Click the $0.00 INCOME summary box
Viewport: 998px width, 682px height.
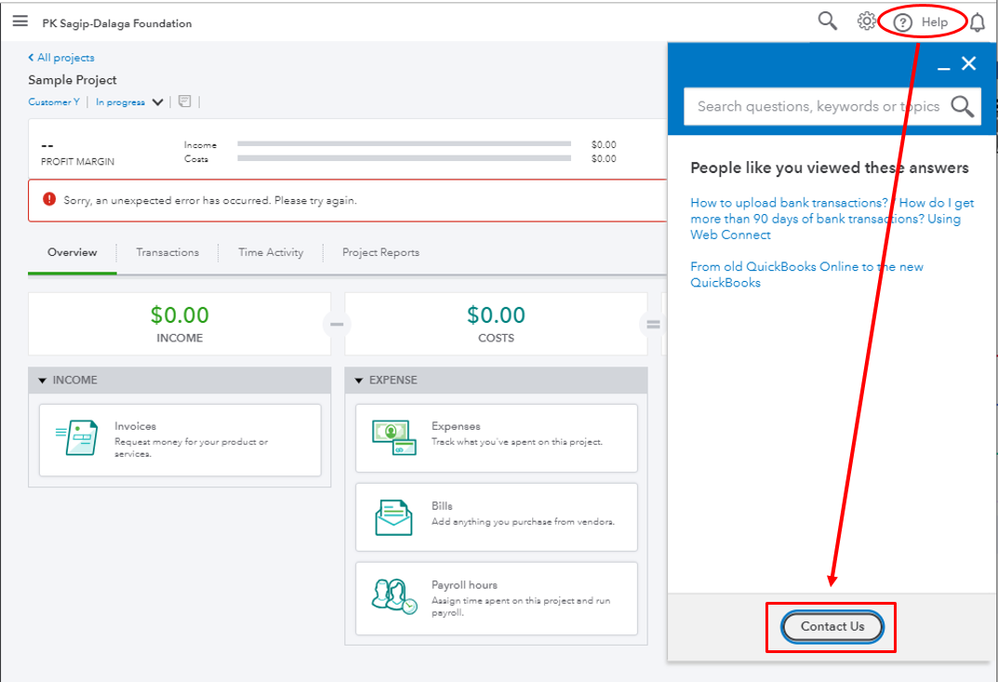point(179,324)
